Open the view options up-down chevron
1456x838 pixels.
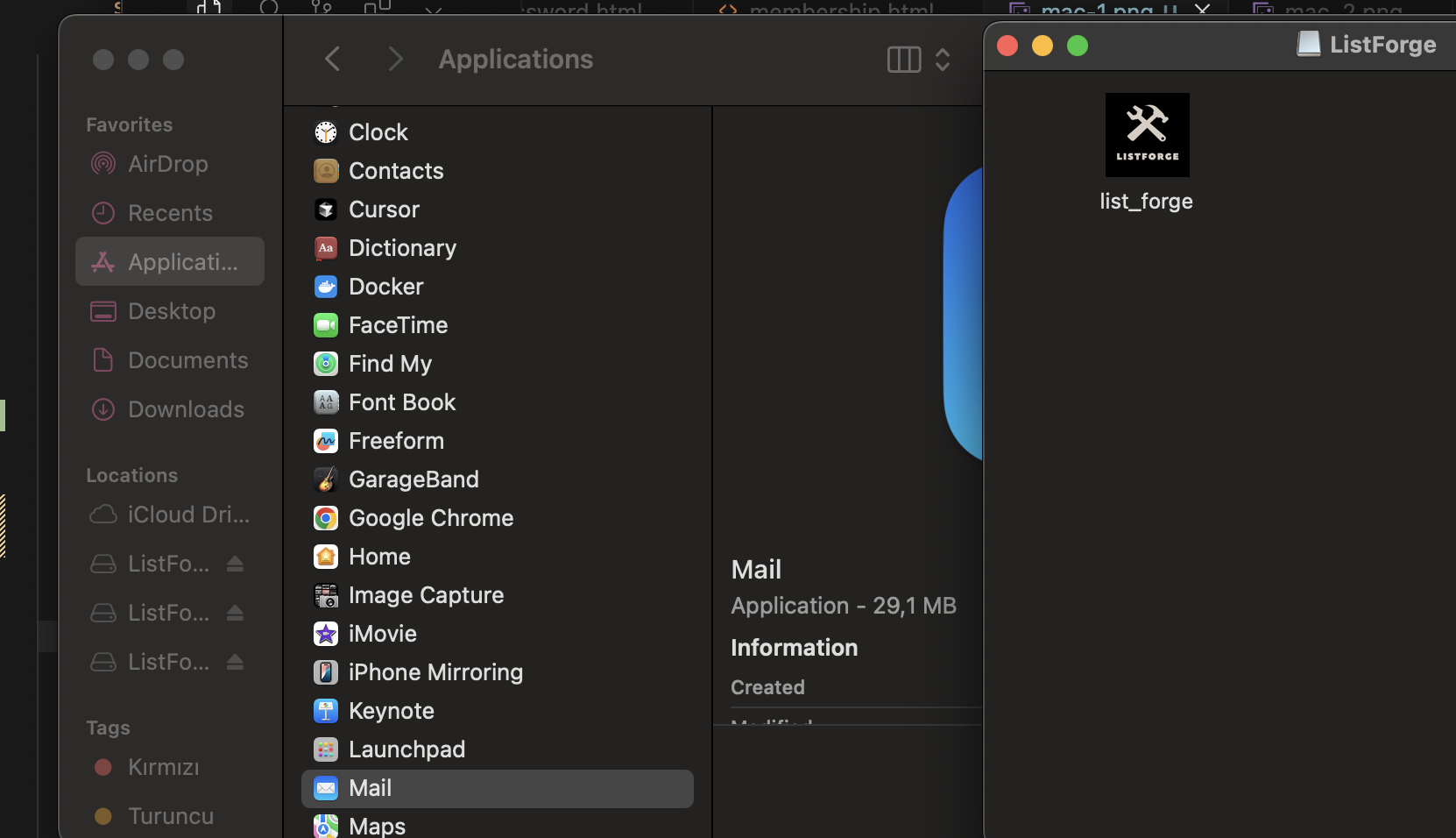pyautogui.click(x=943, y=60)
